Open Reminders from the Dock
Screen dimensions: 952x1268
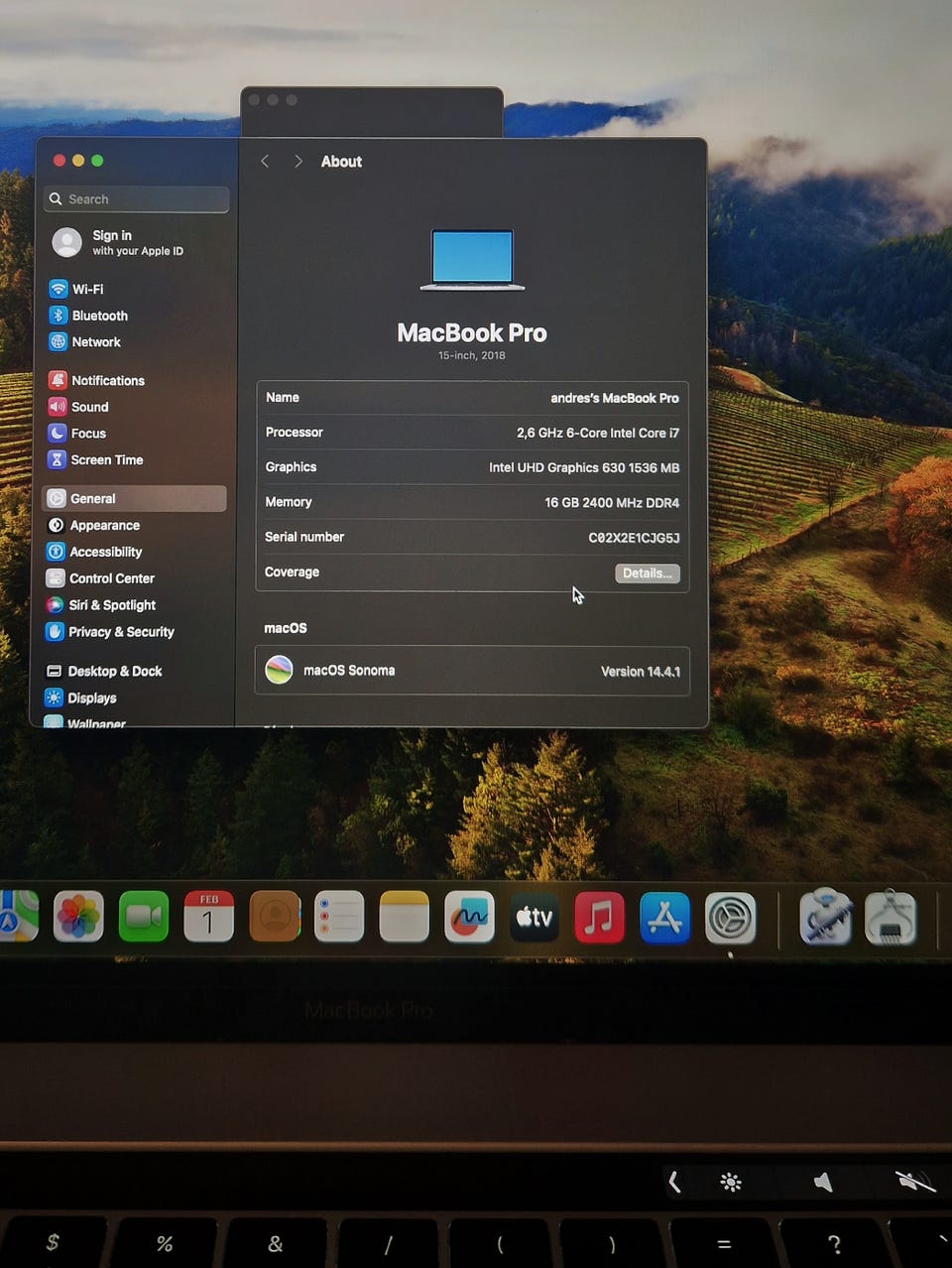pos(339,916)
